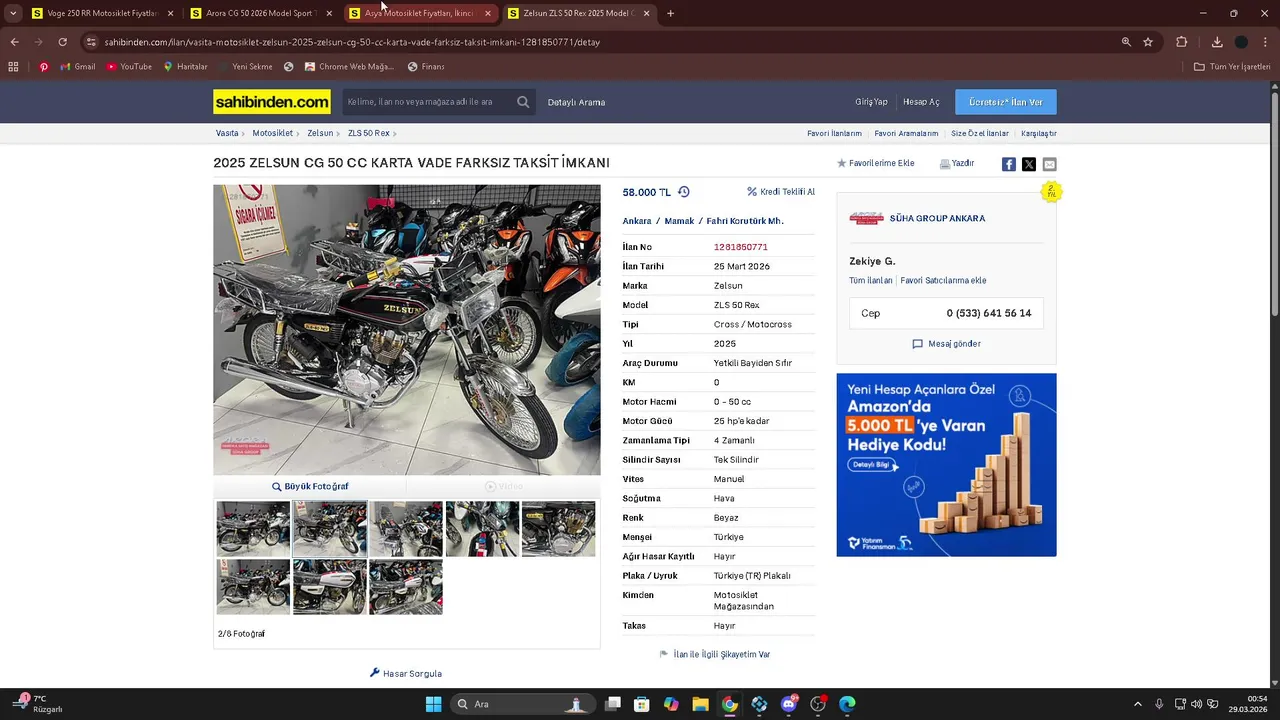
Task: Open tab search dropdown in Chrome
Action: (x=13, y=13)
